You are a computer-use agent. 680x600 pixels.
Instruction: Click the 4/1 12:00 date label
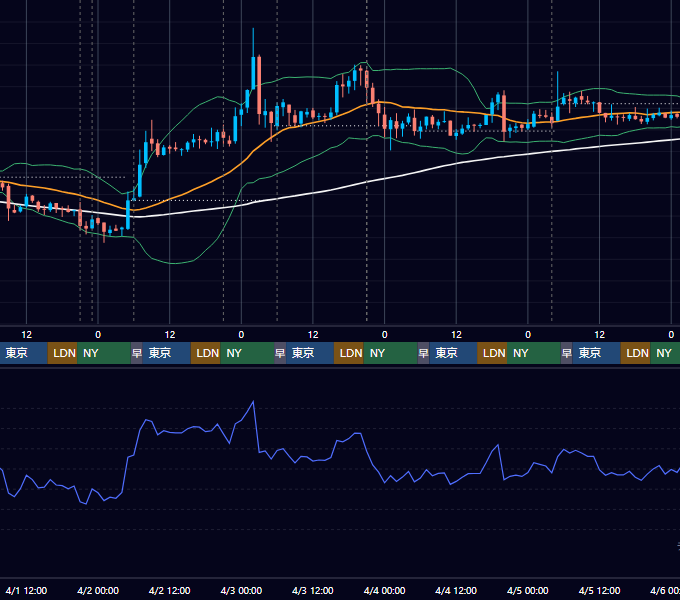pos(26,591)
